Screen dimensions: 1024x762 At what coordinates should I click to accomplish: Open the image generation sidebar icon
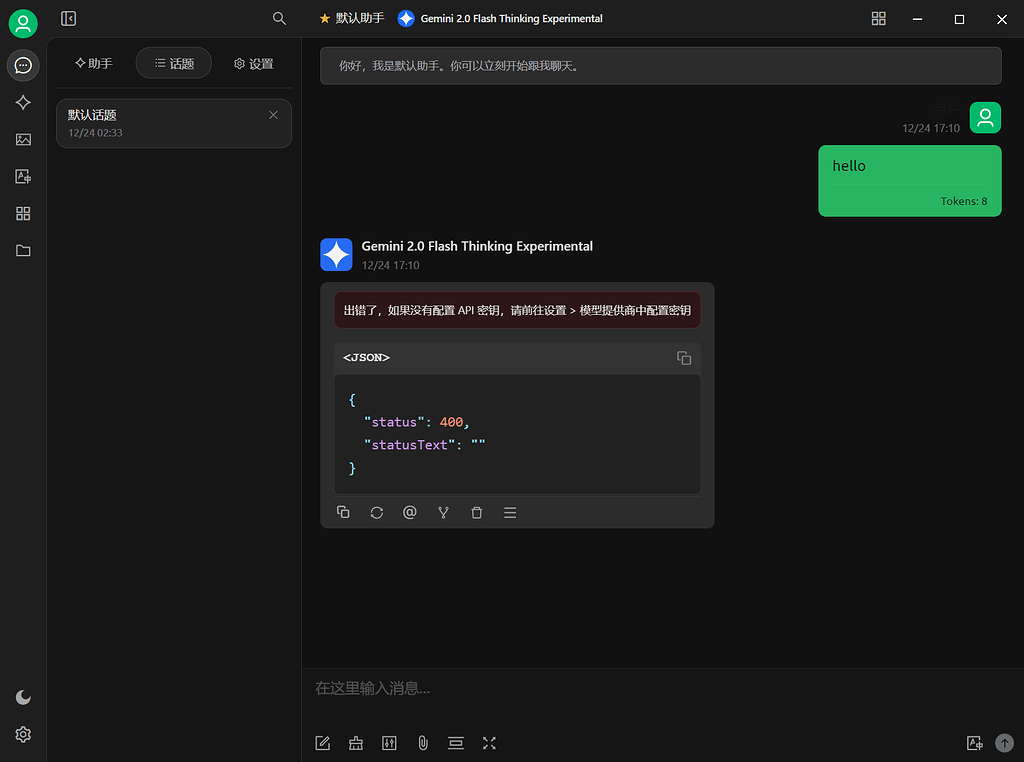tap(23, 139)
